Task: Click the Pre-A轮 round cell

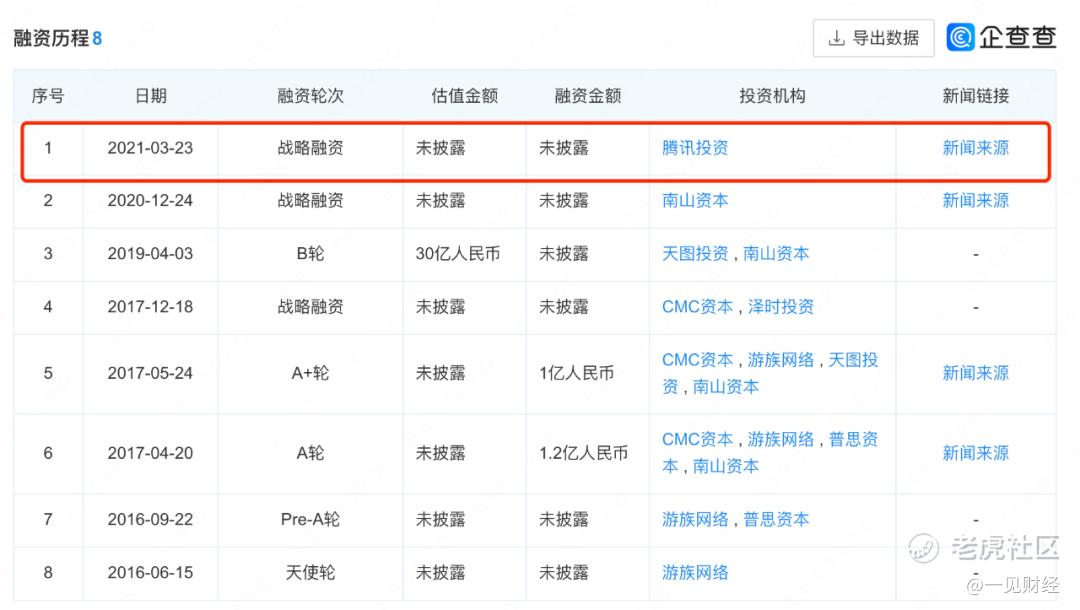Action: (310, 519)
